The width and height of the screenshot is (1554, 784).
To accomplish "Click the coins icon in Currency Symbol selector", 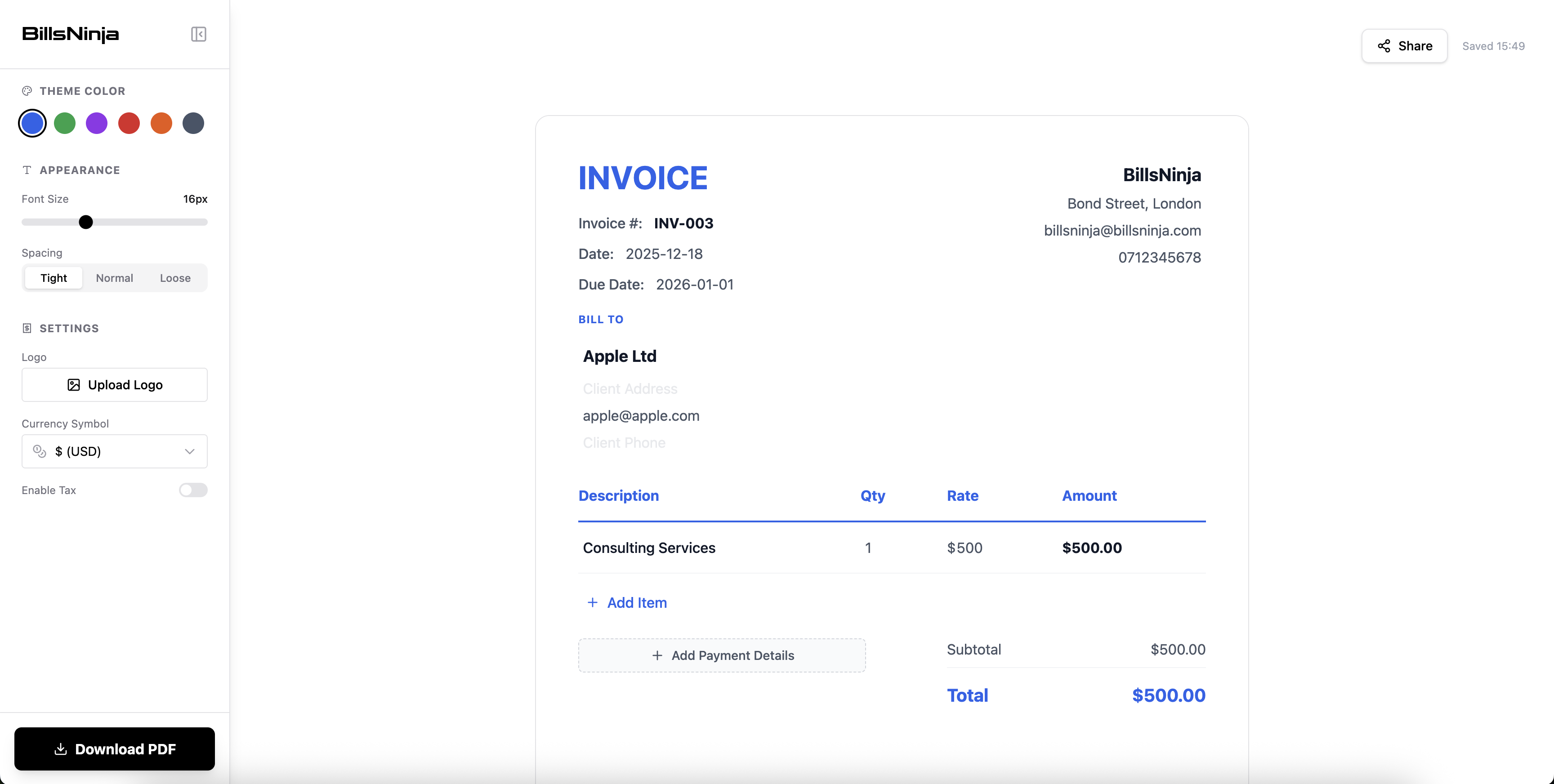I will point(39,451).
